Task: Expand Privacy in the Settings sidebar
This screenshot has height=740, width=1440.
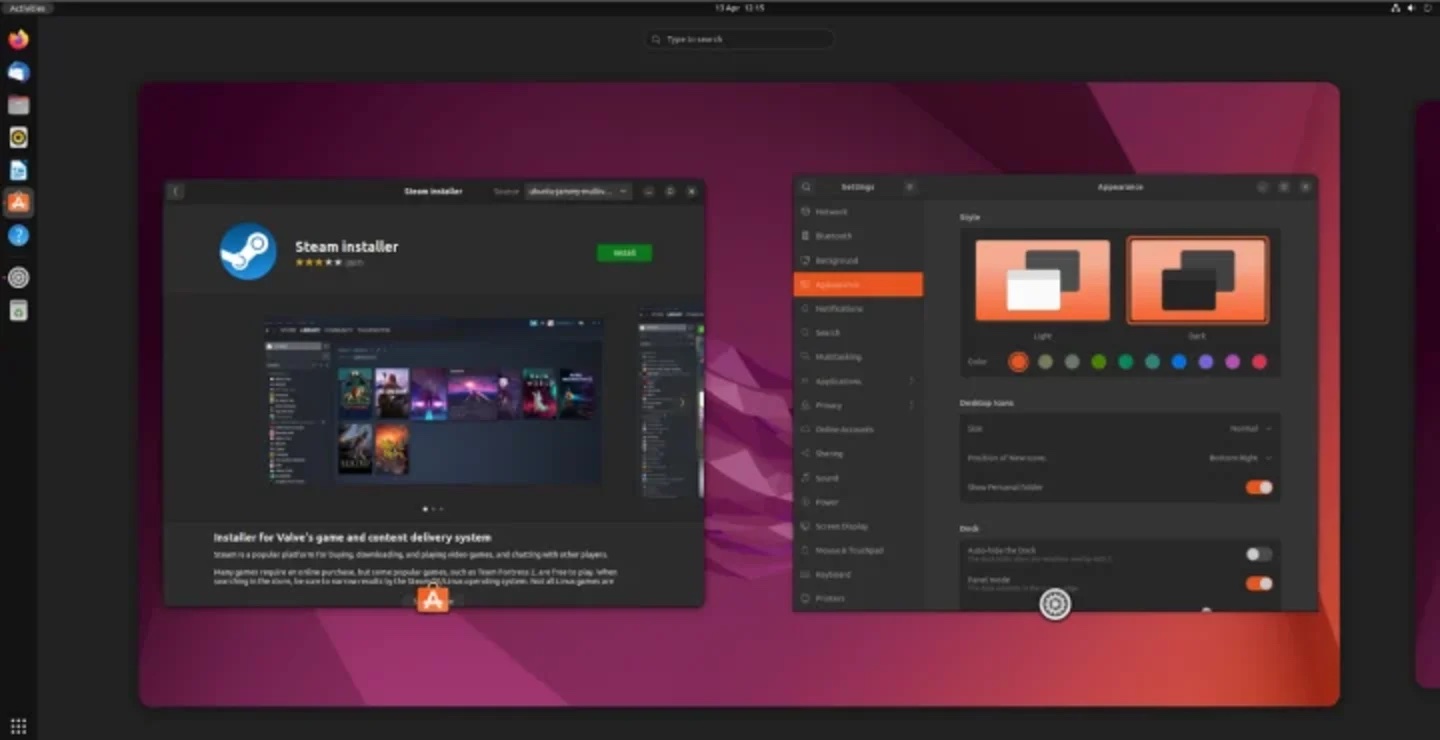Action: point(858,405)
